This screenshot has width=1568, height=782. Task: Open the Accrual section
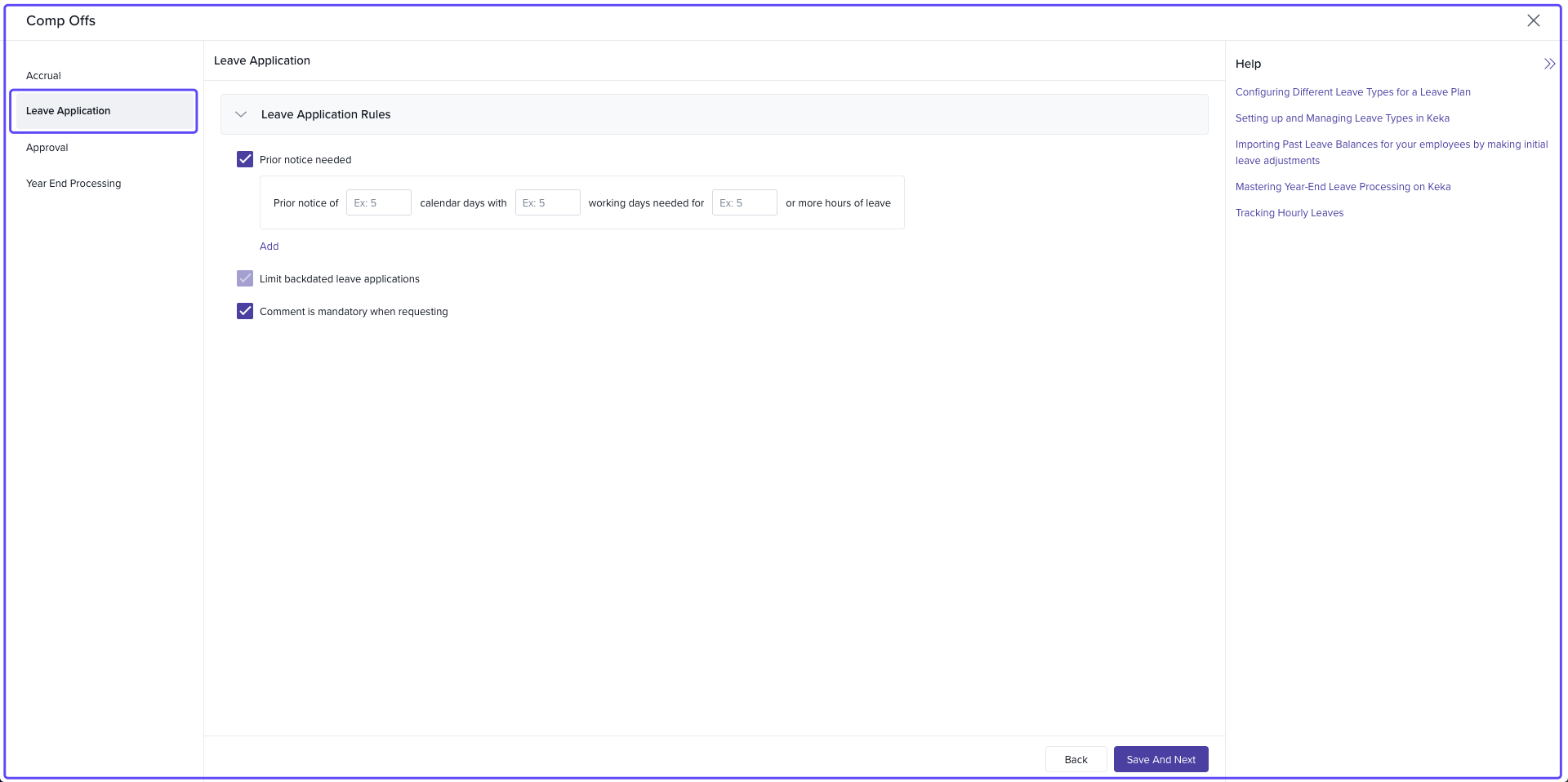[44, 76]
